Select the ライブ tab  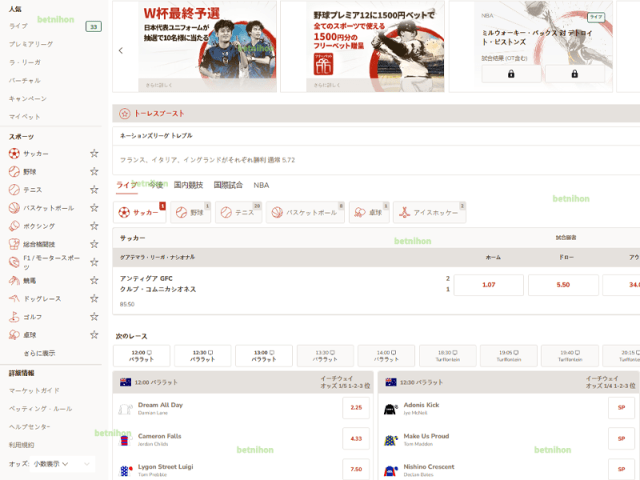coord(127,185)
